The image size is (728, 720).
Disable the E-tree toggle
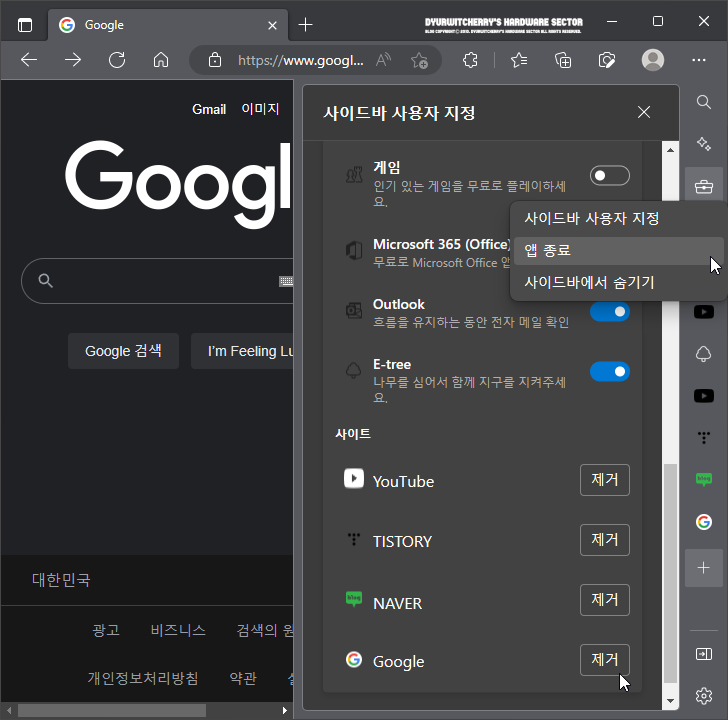pos(610,371)
